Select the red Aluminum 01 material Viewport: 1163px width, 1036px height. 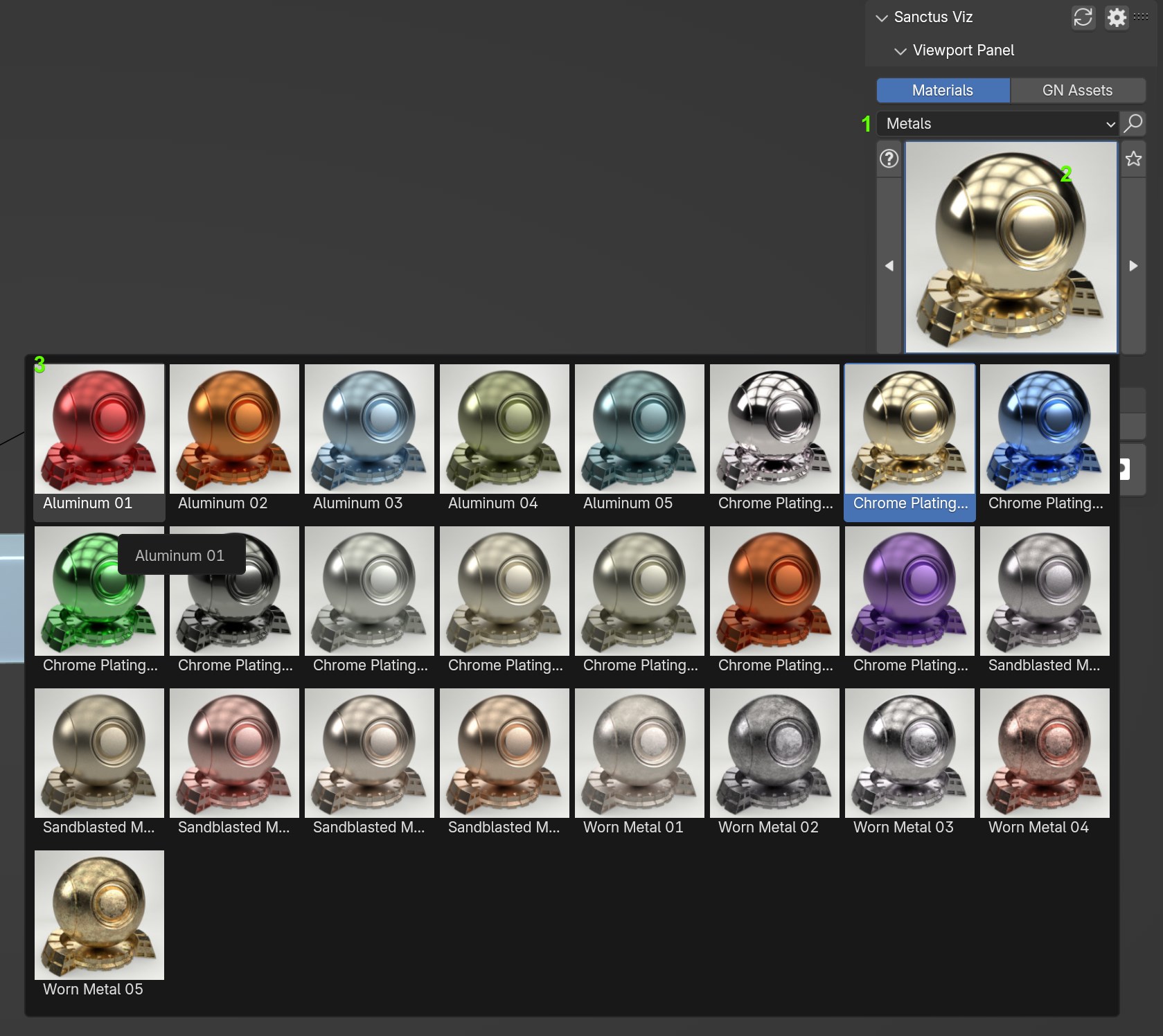pos(99,429)
